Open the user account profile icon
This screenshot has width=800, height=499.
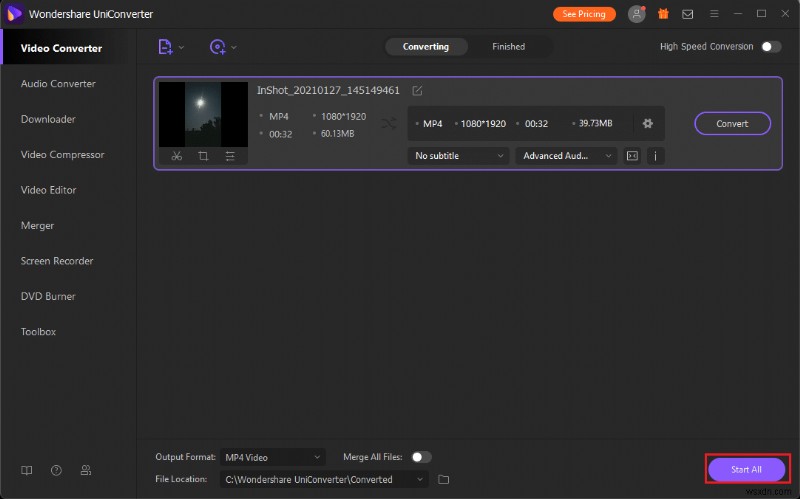coord(636,14)
